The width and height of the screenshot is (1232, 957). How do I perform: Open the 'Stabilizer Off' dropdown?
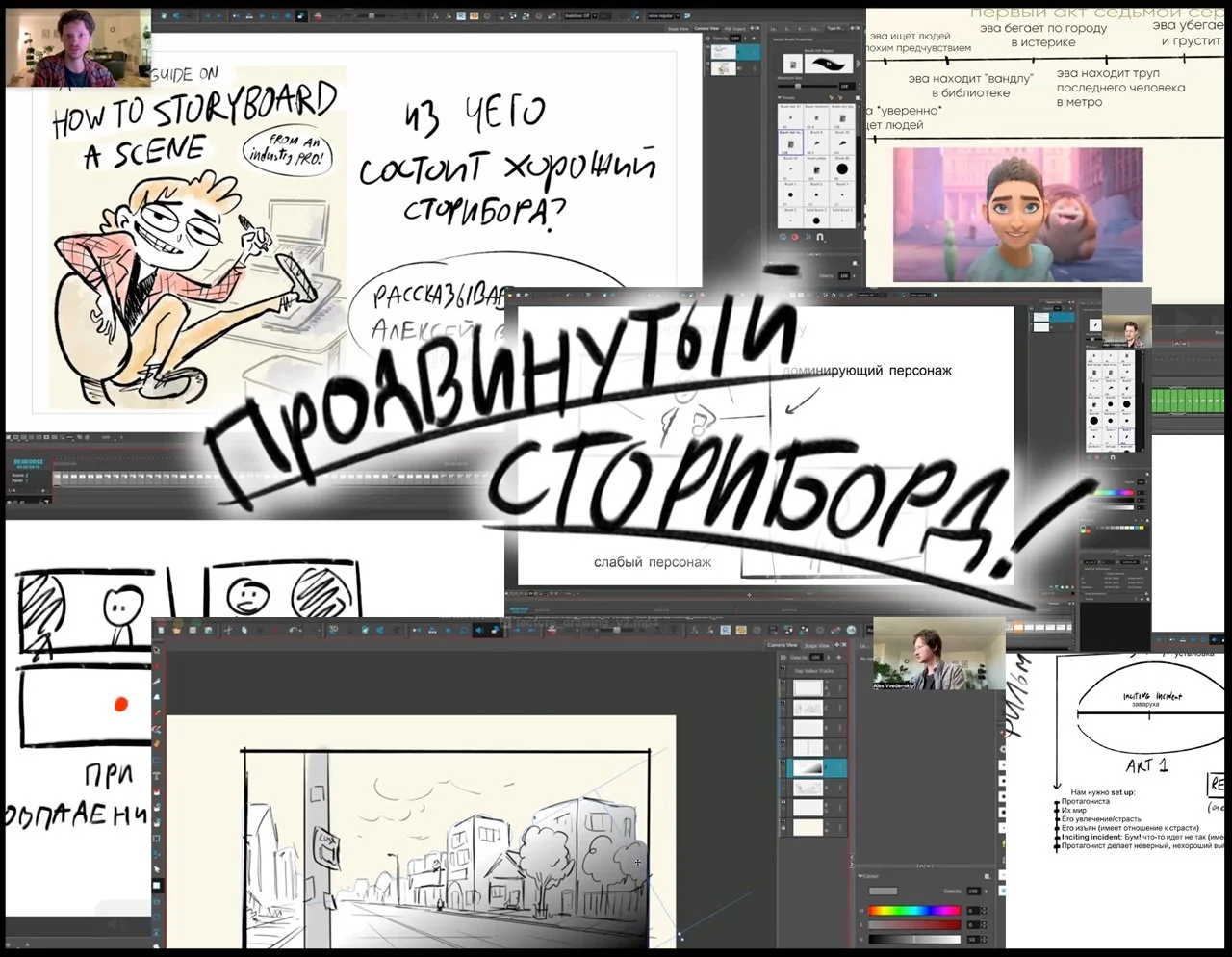[x=594, y=15]
